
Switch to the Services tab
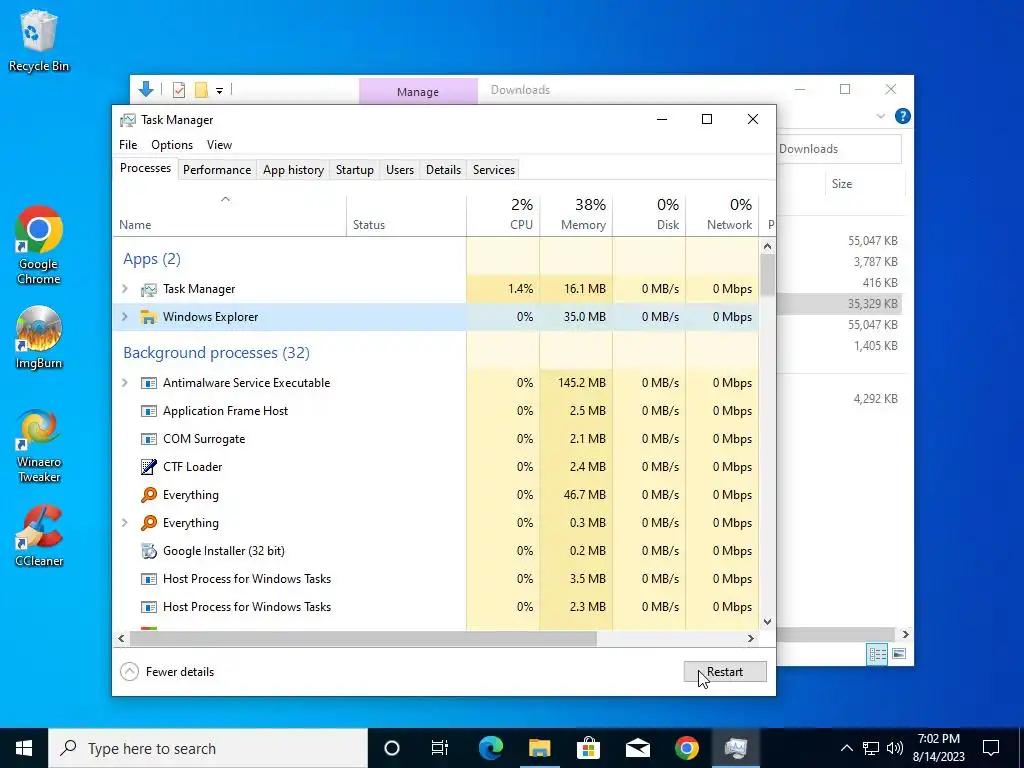click(494, 170)
